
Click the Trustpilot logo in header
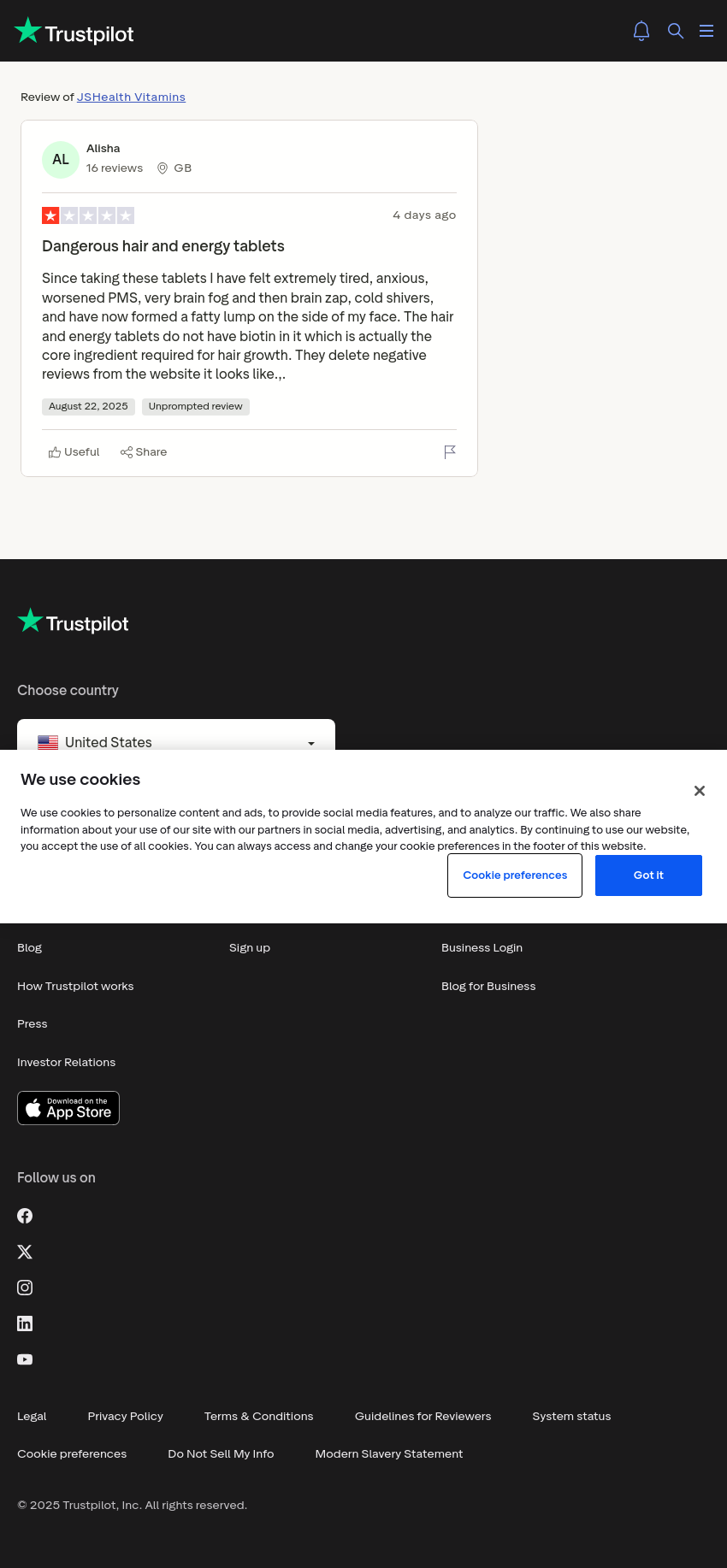click(74, 32)
